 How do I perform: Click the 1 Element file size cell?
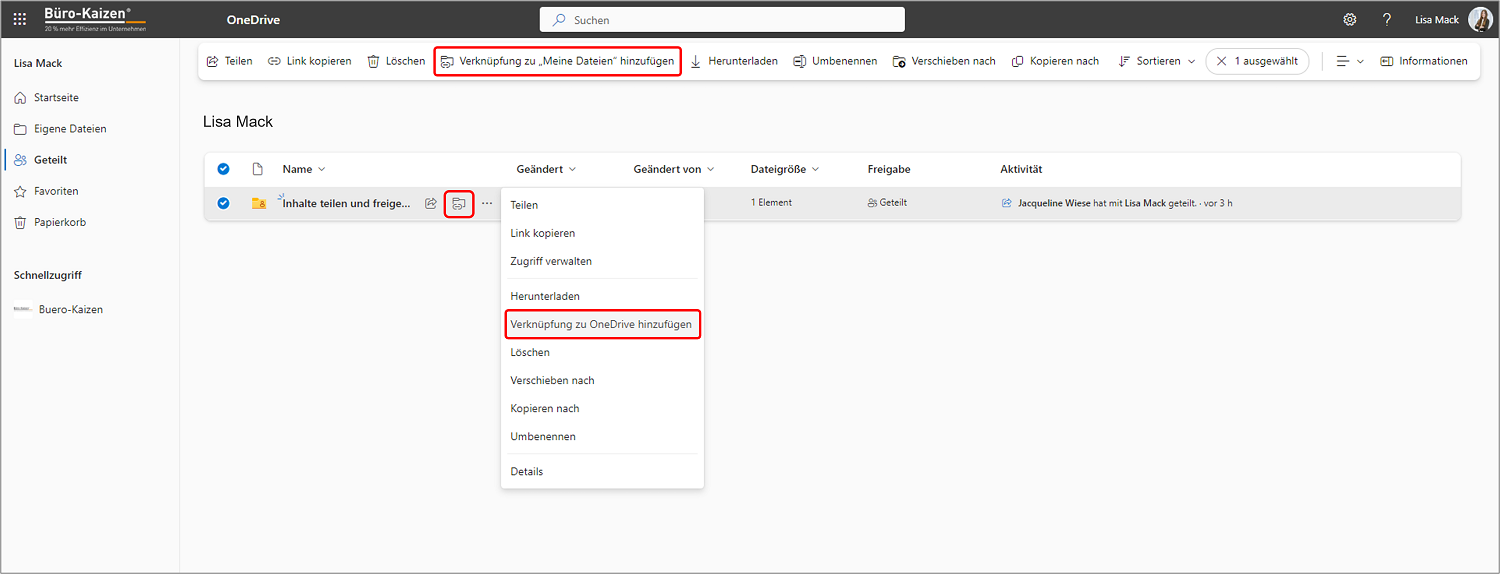(771, 202)
